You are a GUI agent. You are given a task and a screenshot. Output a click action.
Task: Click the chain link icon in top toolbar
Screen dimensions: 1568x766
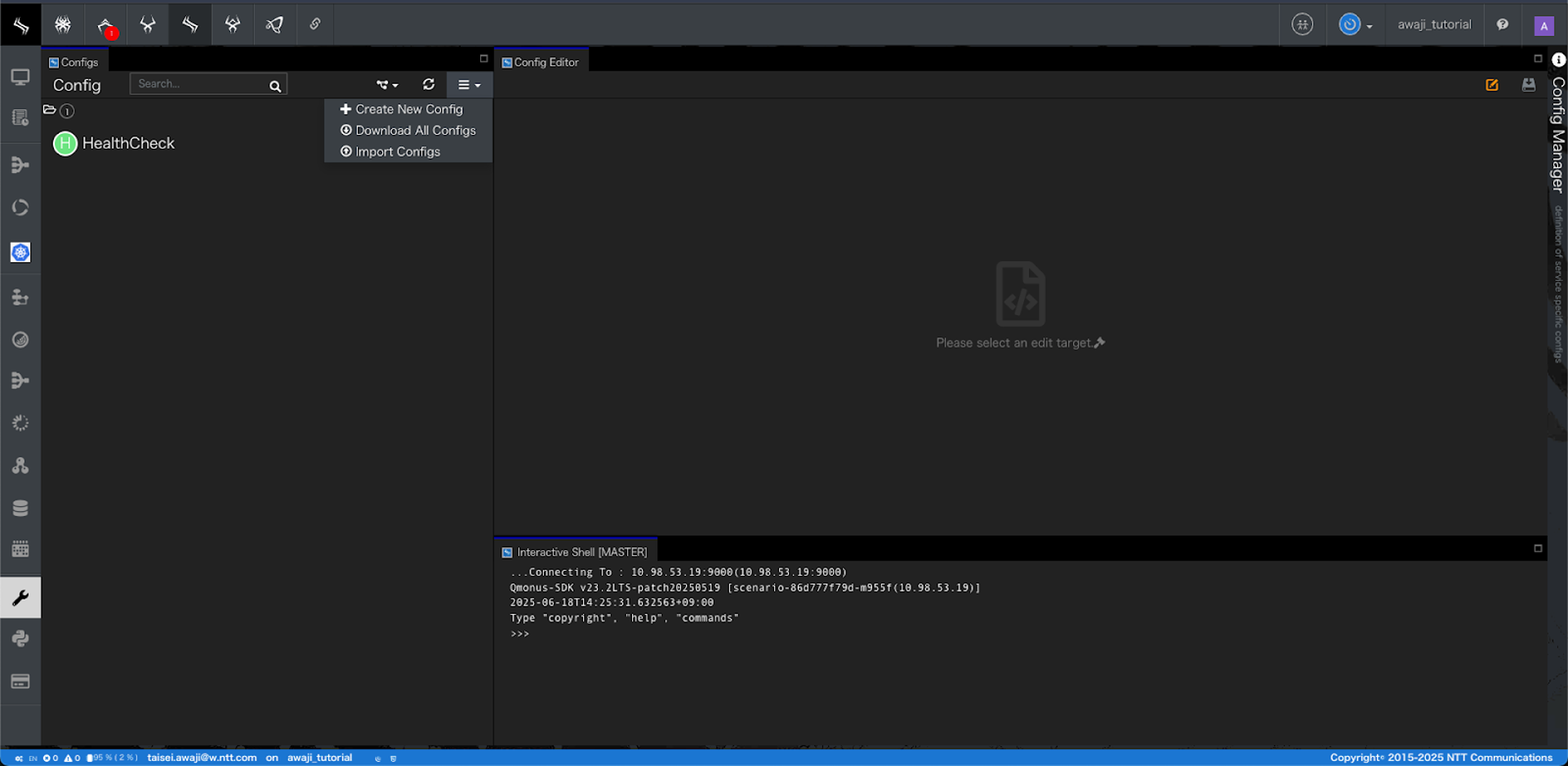[x=315, y=24]
